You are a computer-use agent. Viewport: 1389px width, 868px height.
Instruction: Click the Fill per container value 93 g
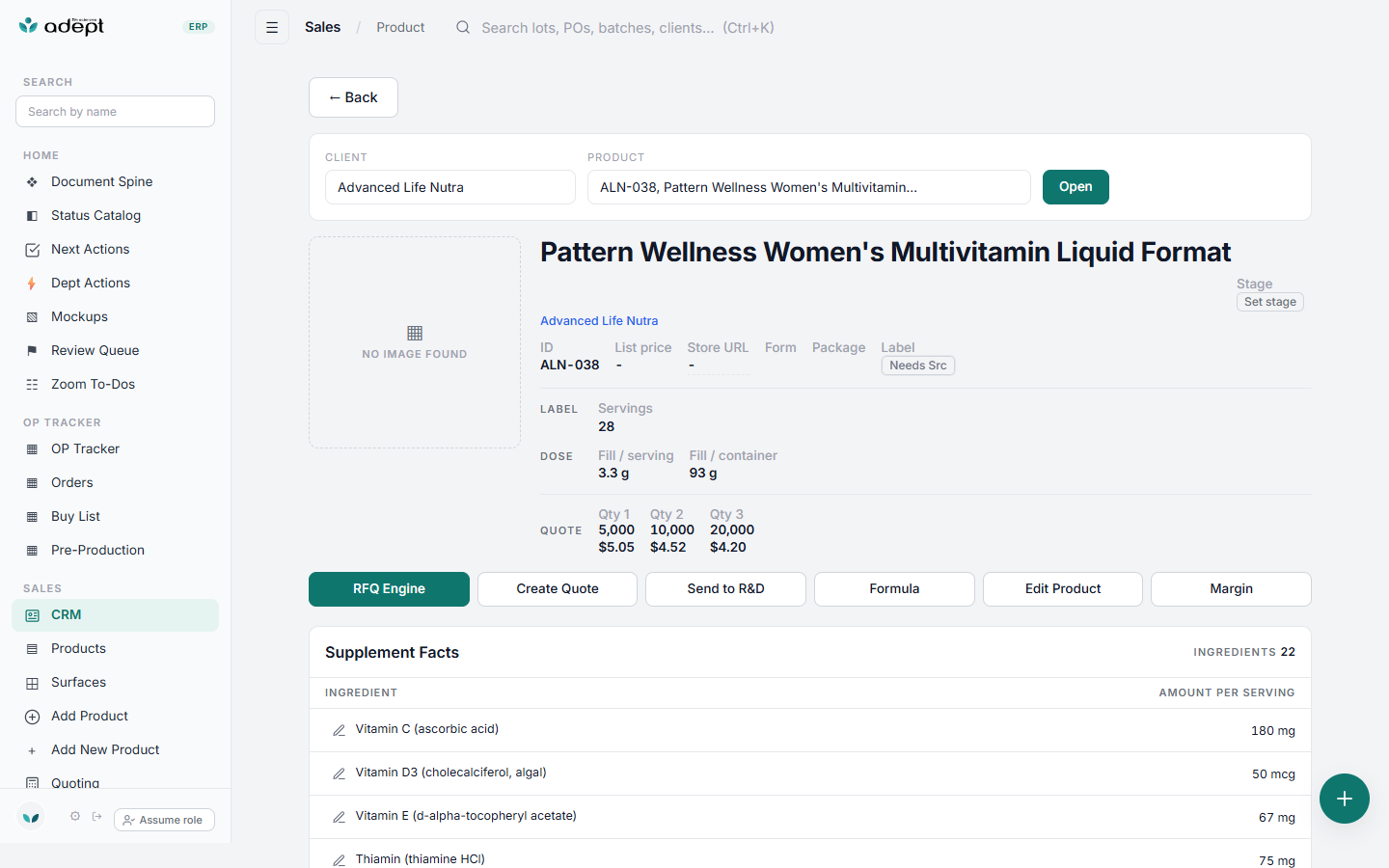703,474
